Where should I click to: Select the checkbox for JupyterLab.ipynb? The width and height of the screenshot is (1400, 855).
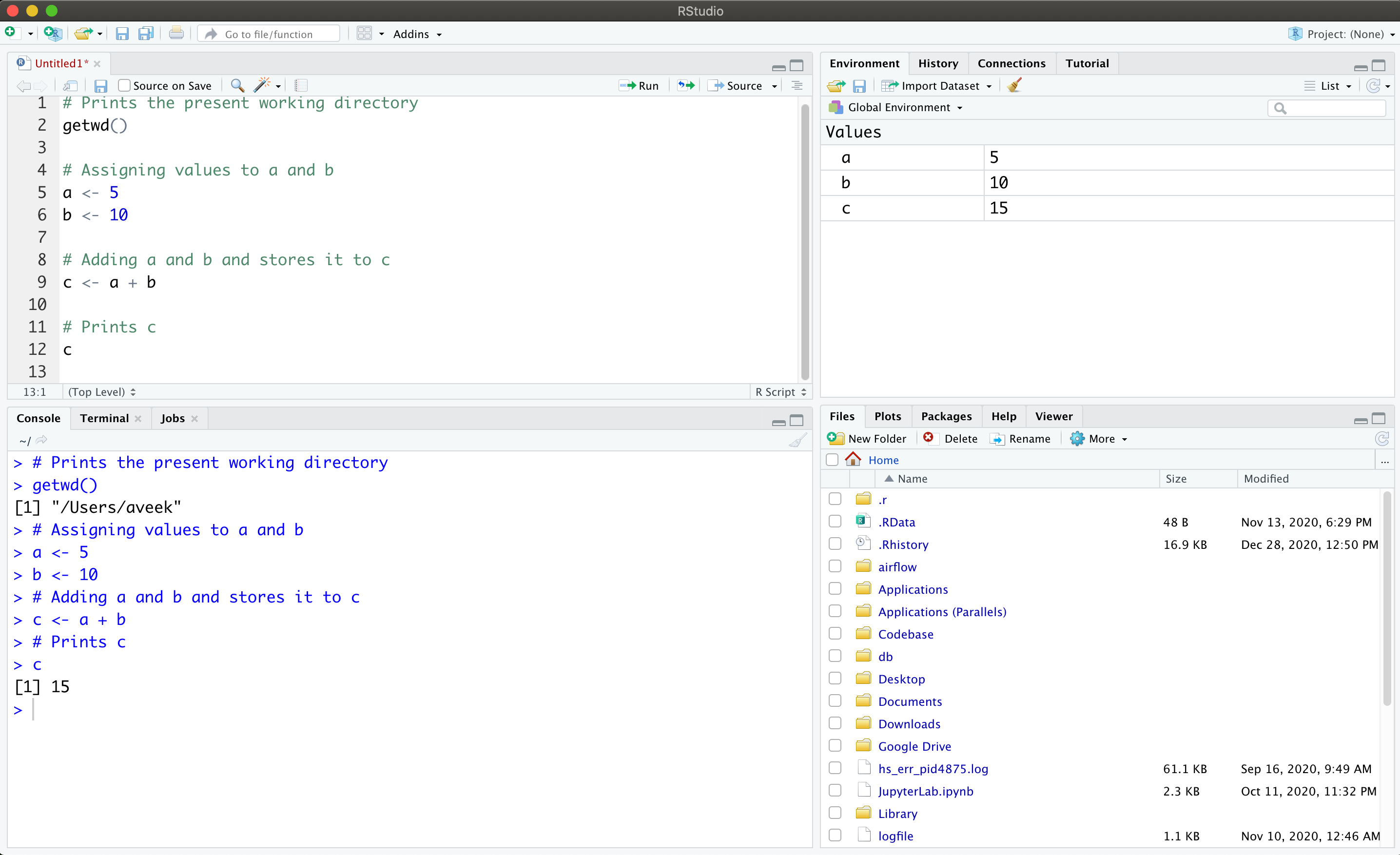click(835, 791)
